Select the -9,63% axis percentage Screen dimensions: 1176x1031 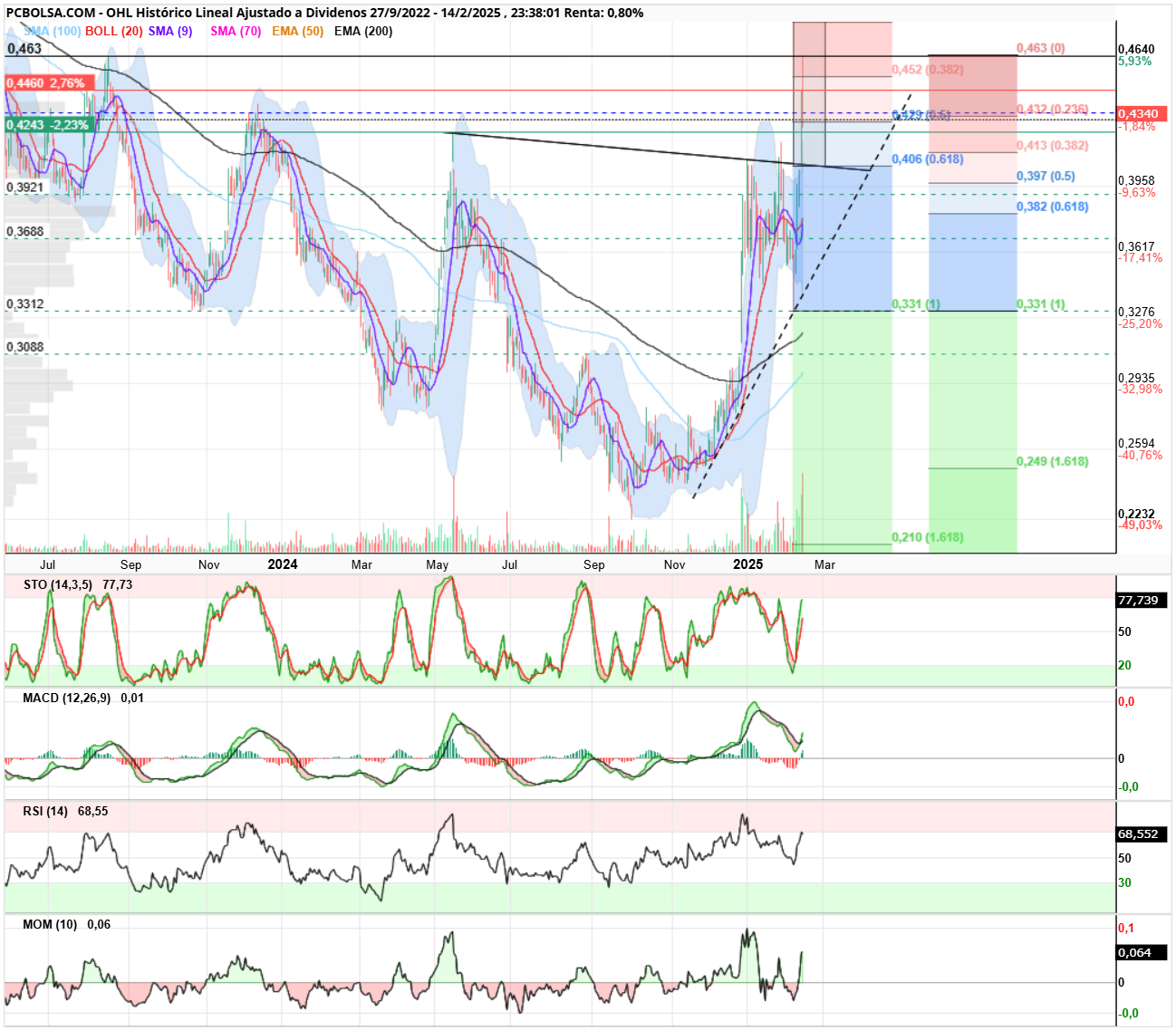pyautogui.click(x=1137, y=193)
